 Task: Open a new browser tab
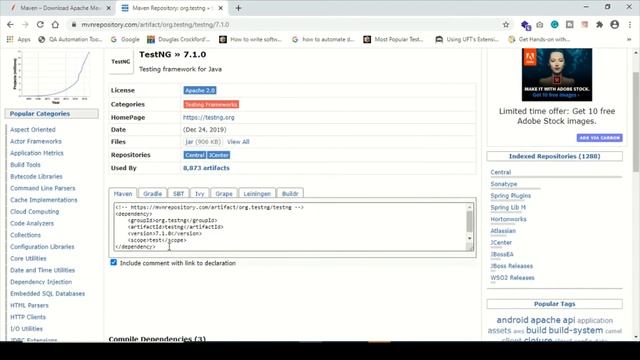click(x=238, y=8)
